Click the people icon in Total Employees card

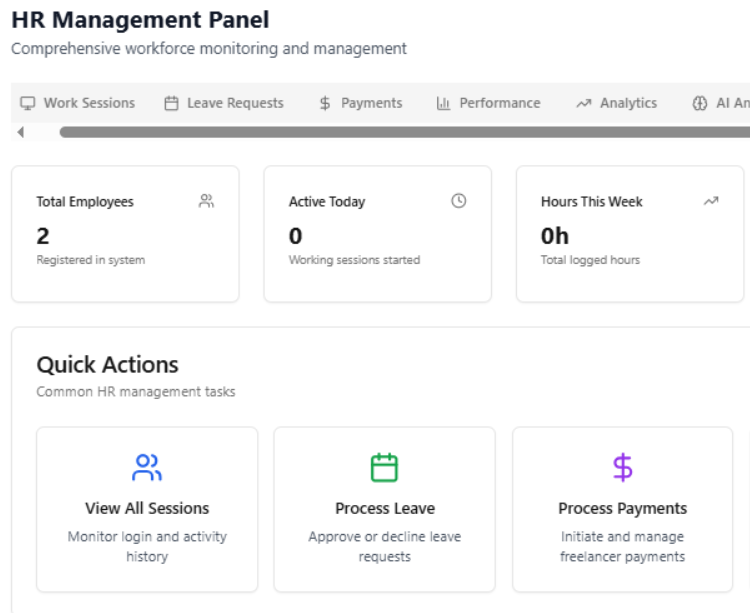point(207,201)
